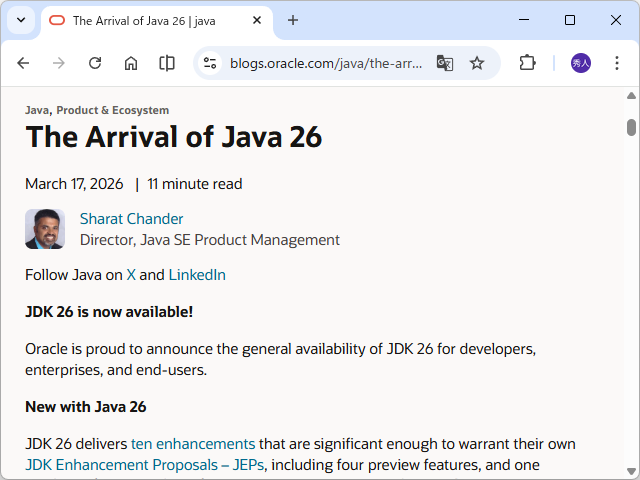Minimize the browser window
Image resolution: width=640 pixels, height=480 pixels.
coord(524,20)
